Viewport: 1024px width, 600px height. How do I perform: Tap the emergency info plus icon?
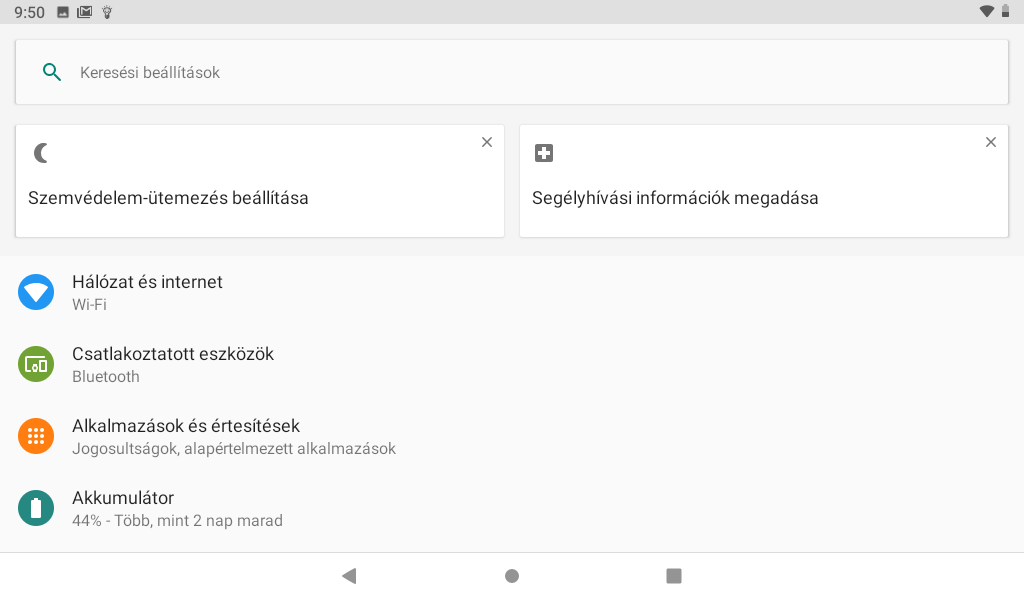click(544, 153)
